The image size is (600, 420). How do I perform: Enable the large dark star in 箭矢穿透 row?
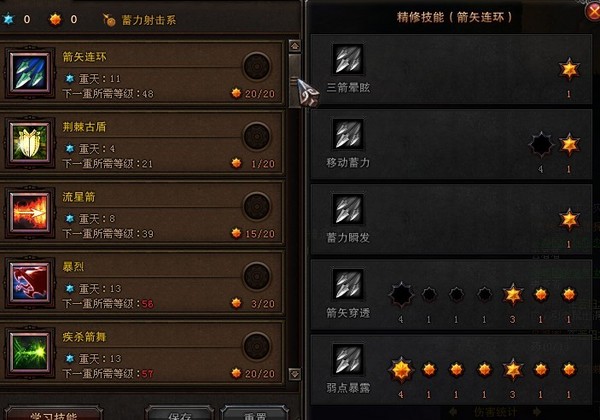tap(401, 295)
